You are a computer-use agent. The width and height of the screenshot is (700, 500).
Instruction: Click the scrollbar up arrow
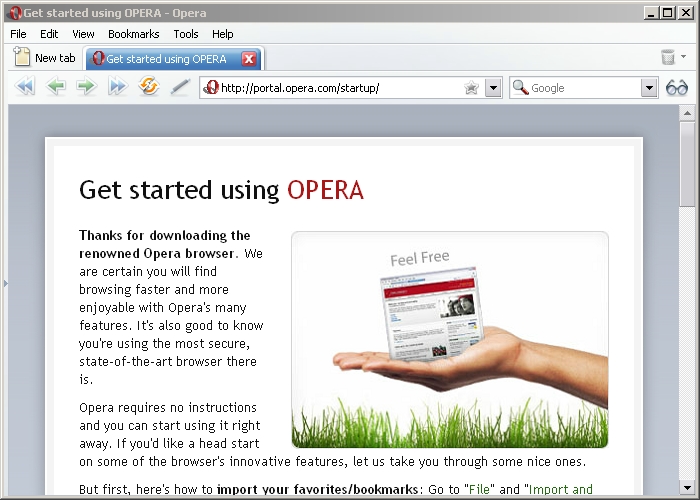click(x=687, y=113)
